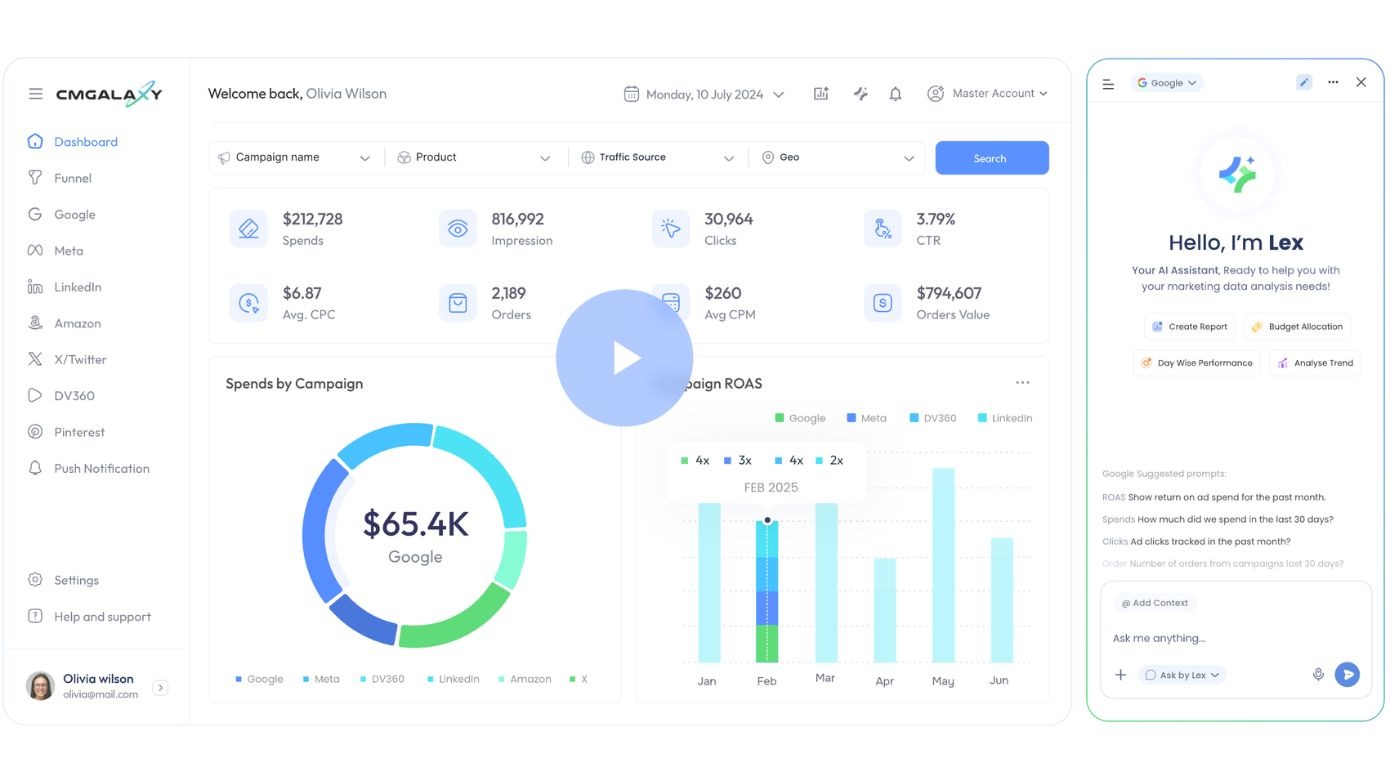Image resolution: width=1390 pixels, height=782 pixels.
Task: Go to the Meta channel page
Action: (x=56, y=251)
